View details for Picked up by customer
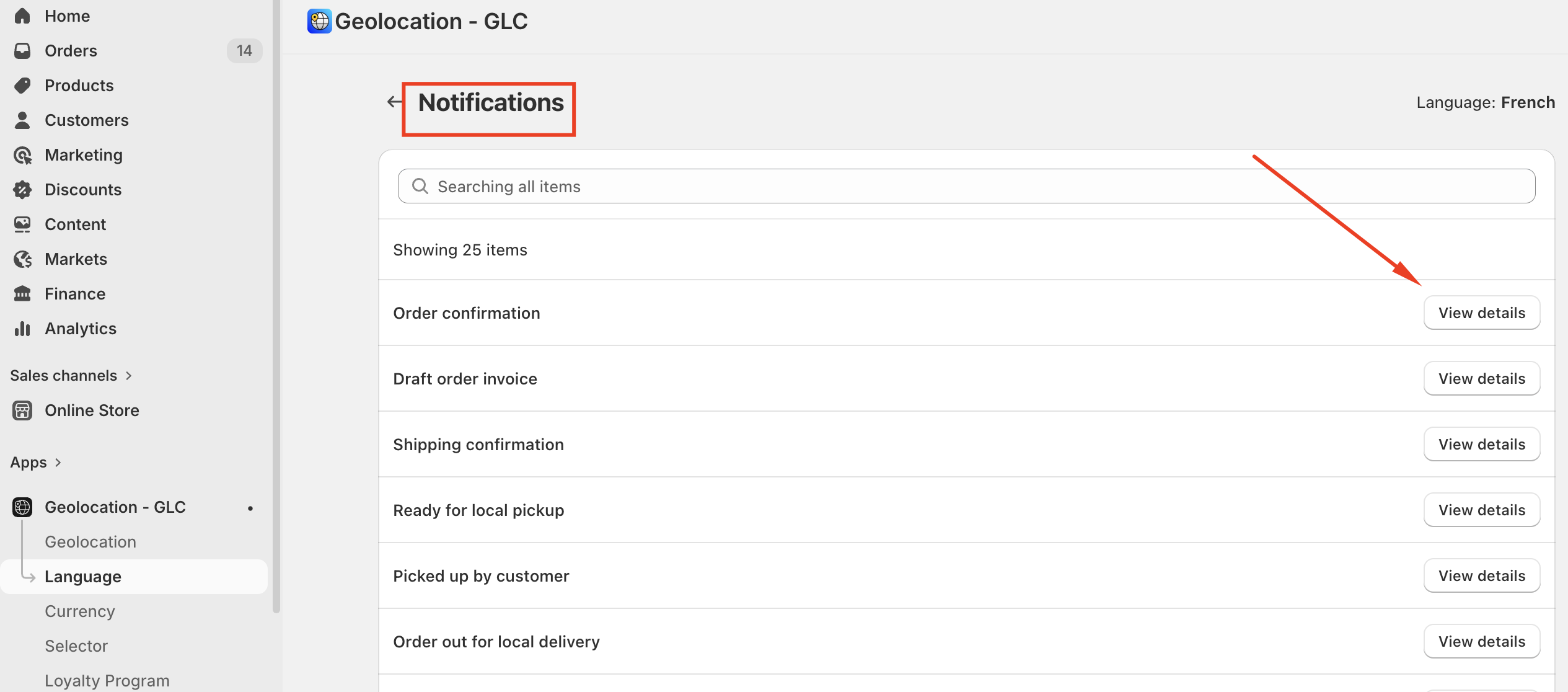 click(1482, 576)
